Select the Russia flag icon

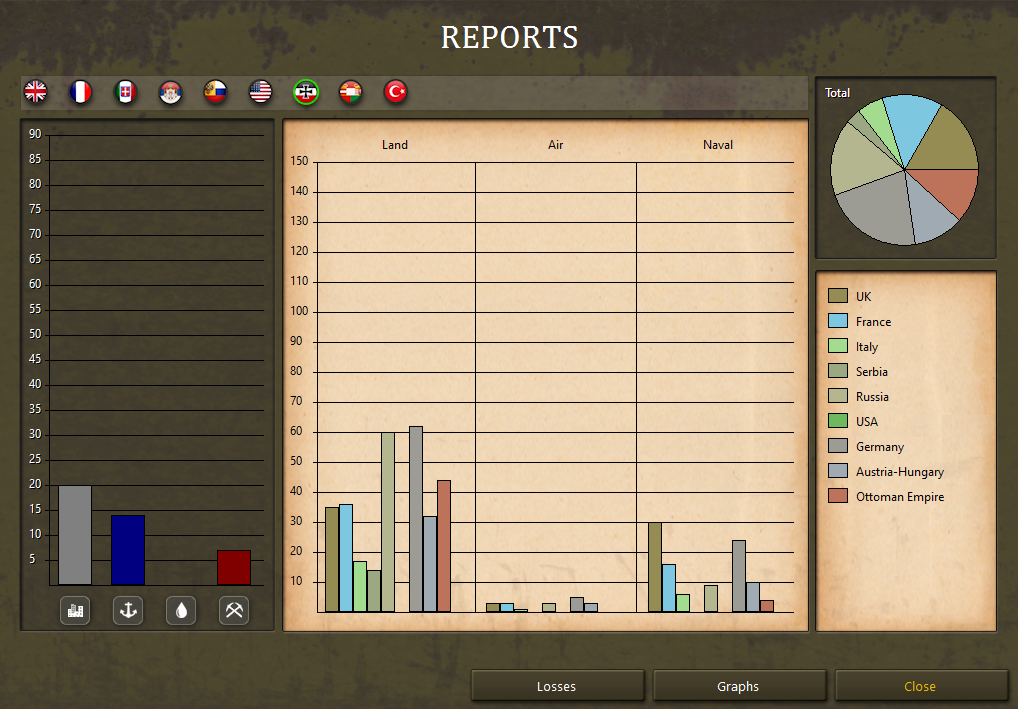coord(216,92)
